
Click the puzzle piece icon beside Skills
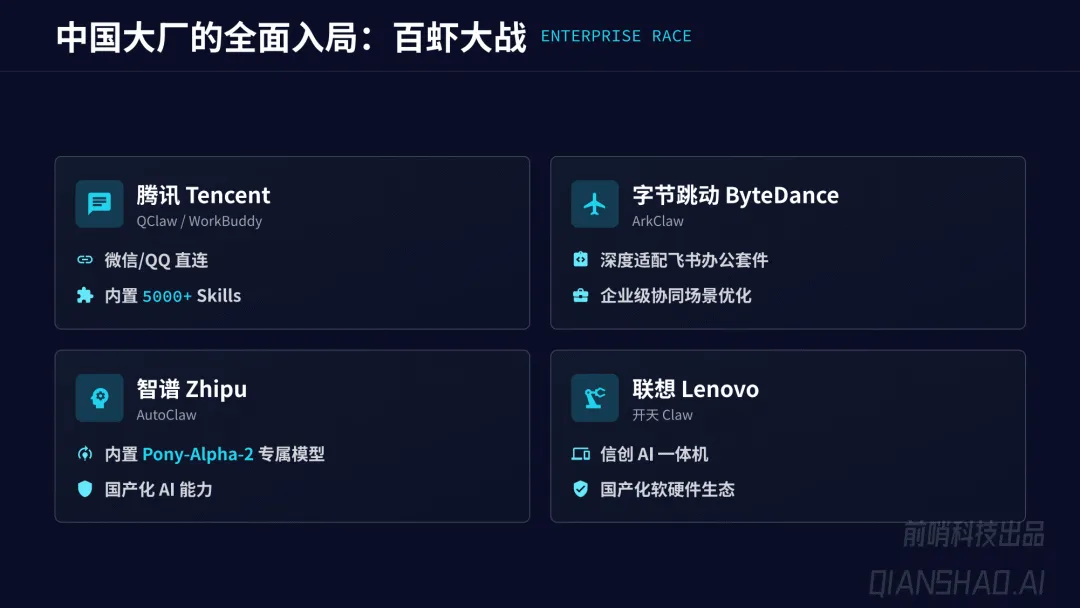(x=85, y=295)
